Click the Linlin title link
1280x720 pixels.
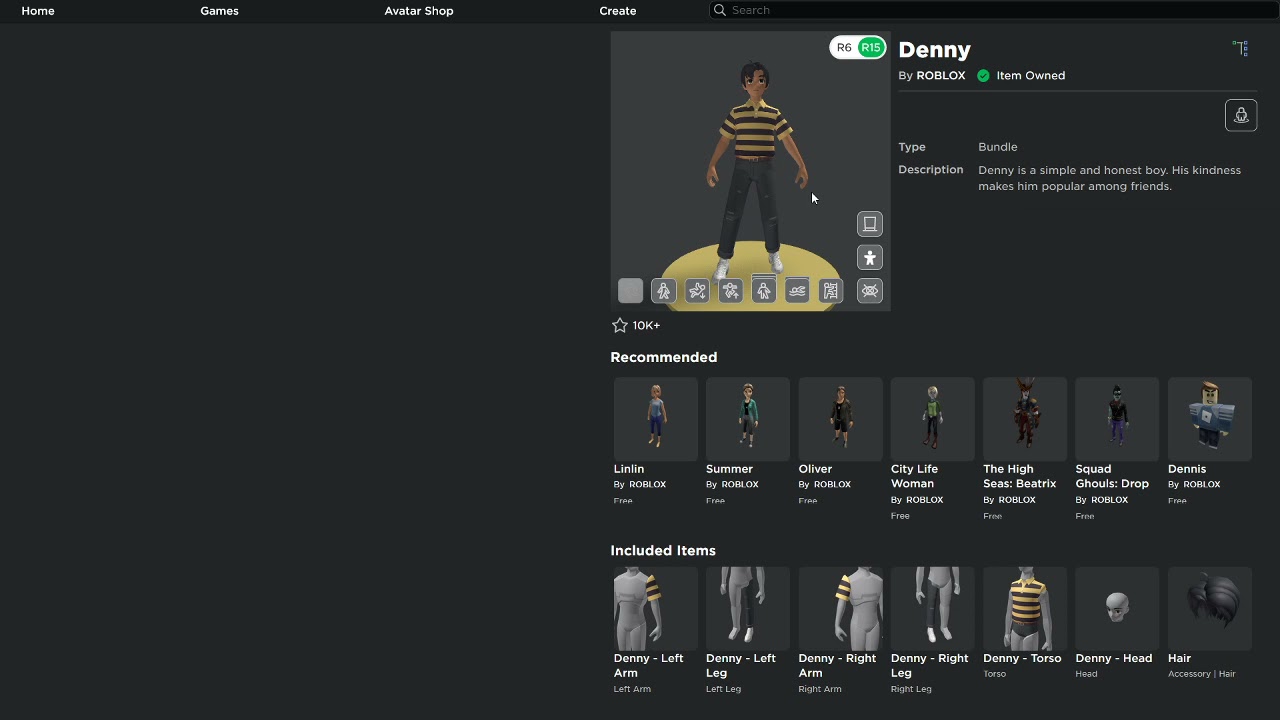(629, 469)
